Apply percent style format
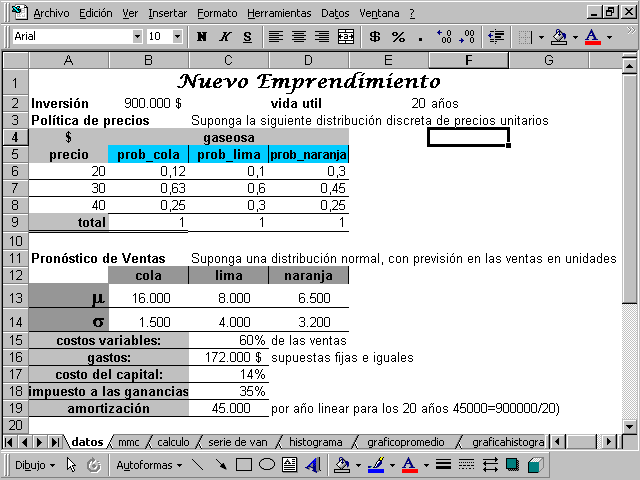Viewport: 640px width, 480px height. click(x=398, y=37)
